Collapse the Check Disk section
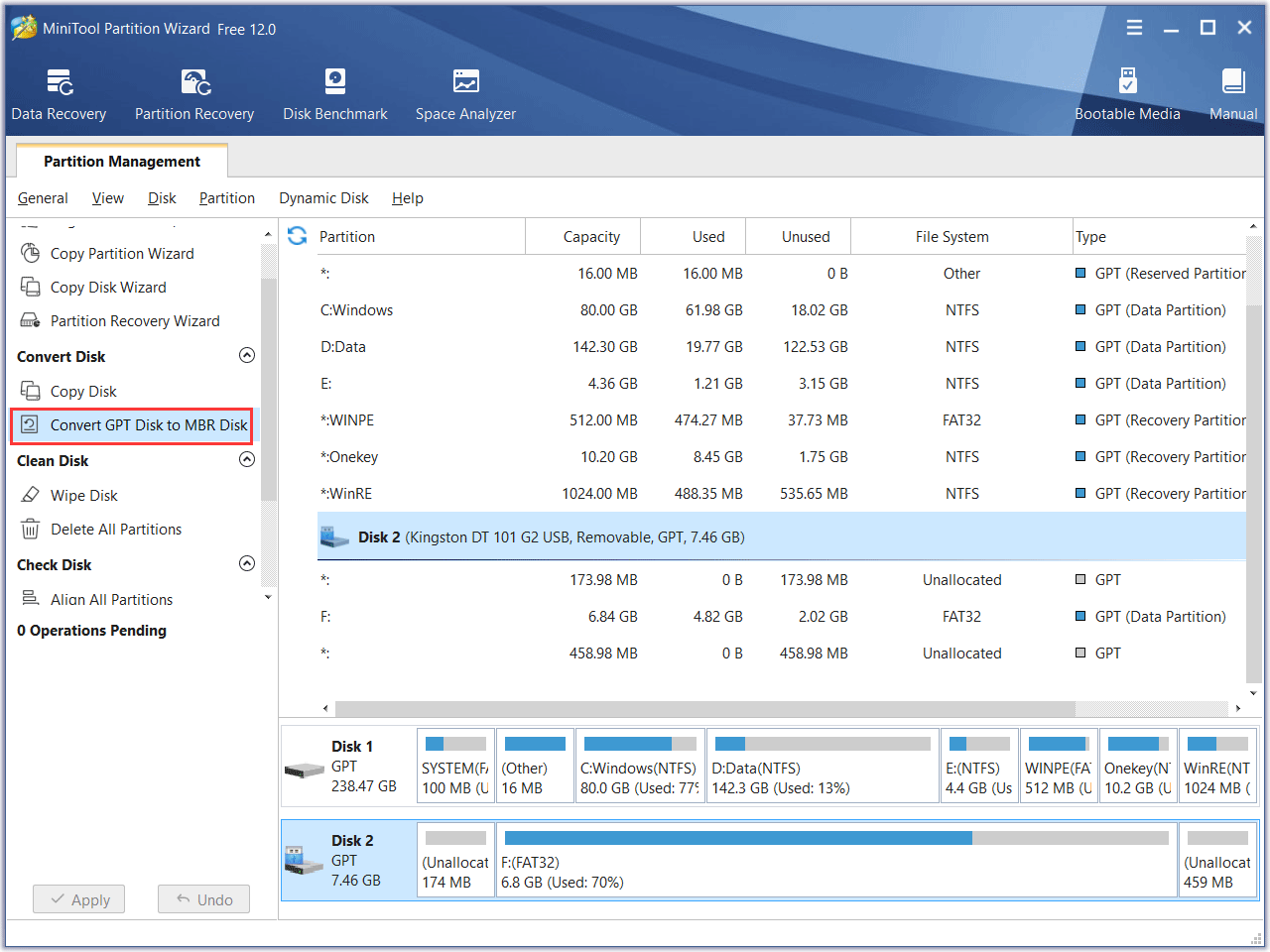The width and height of the screenshot is (1270, 952). [x=247, y=563]
